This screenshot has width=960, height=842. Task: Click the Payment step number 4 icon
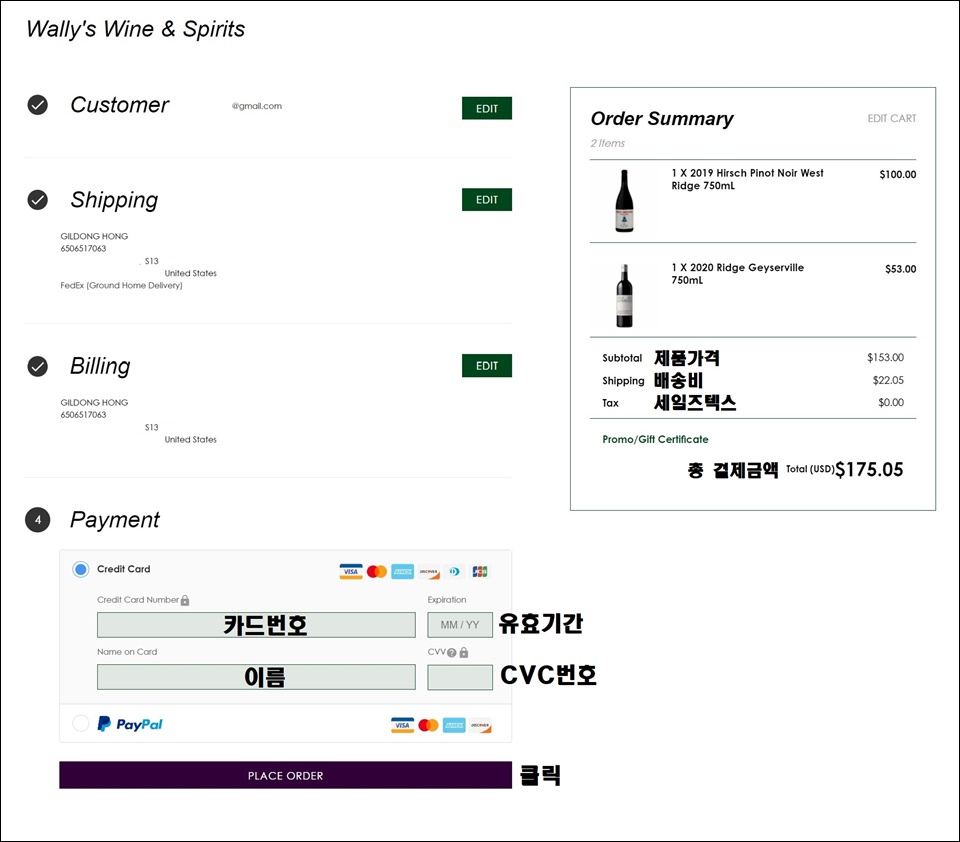pos(37,520)
